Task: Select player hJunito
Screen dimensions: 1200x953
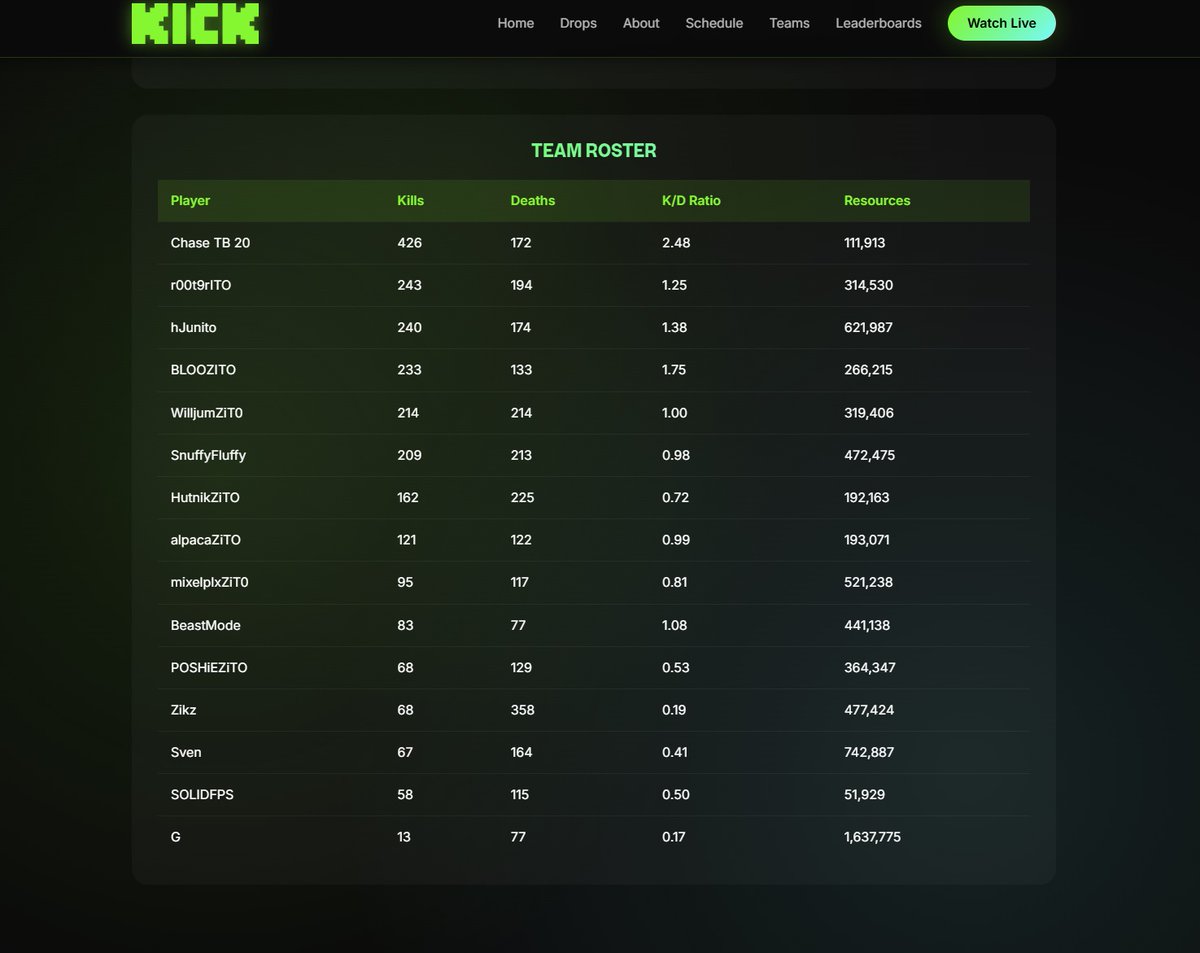Action: click(193, 328)
